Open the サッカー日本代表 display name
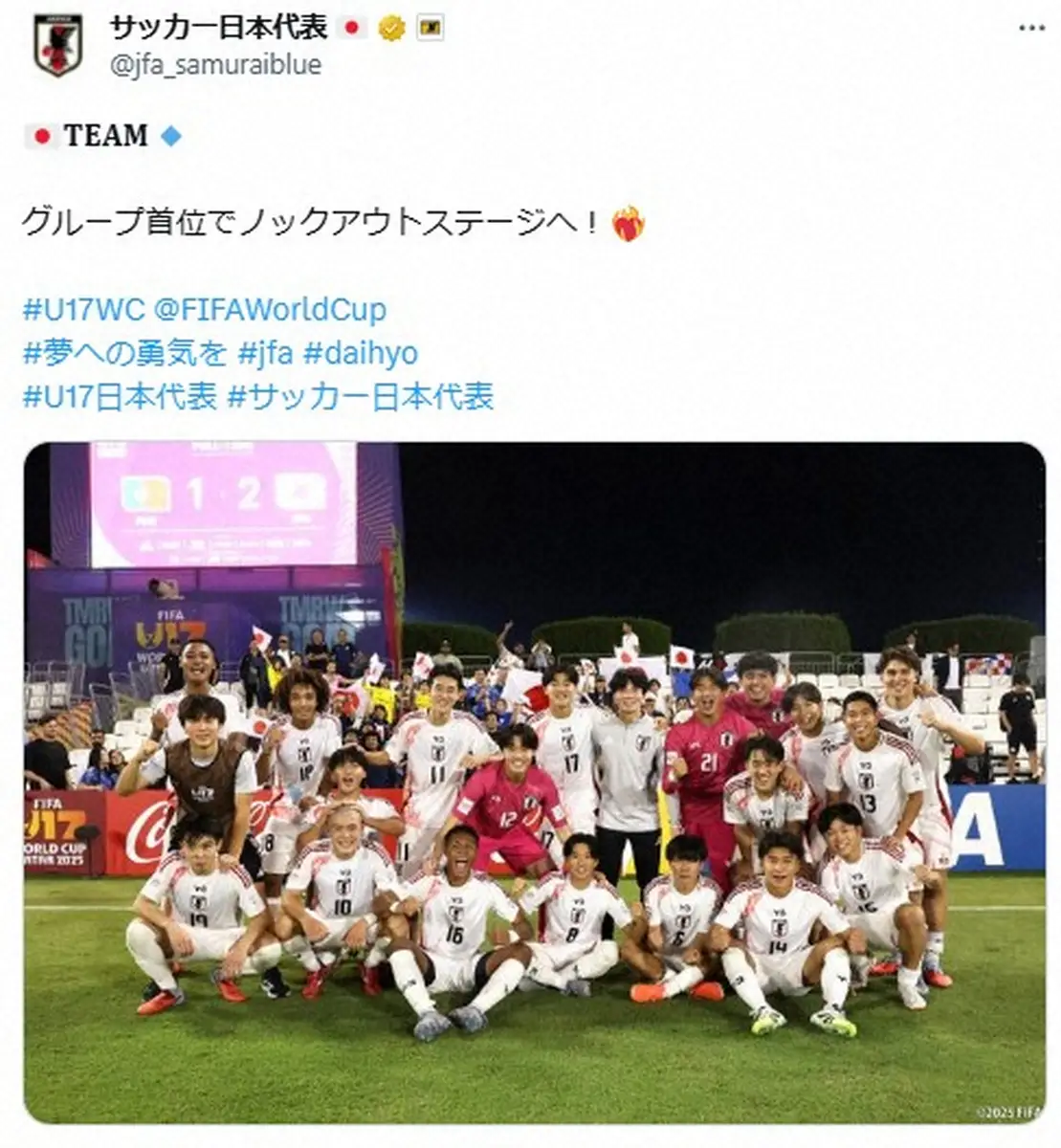1061x1148 pixels. [x=219, y=27]
